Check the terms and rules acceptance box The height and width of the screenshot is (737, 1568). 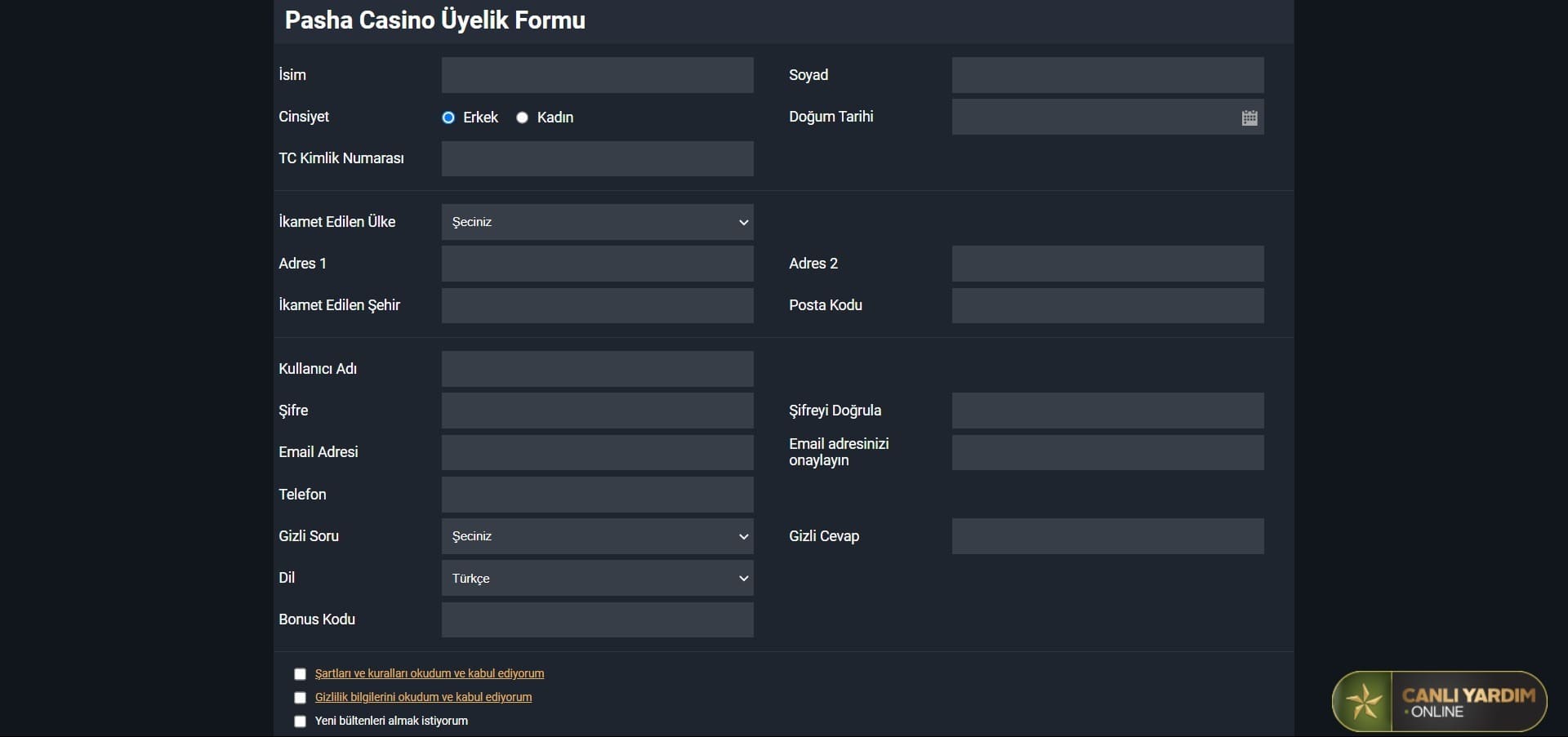point(300,674)
